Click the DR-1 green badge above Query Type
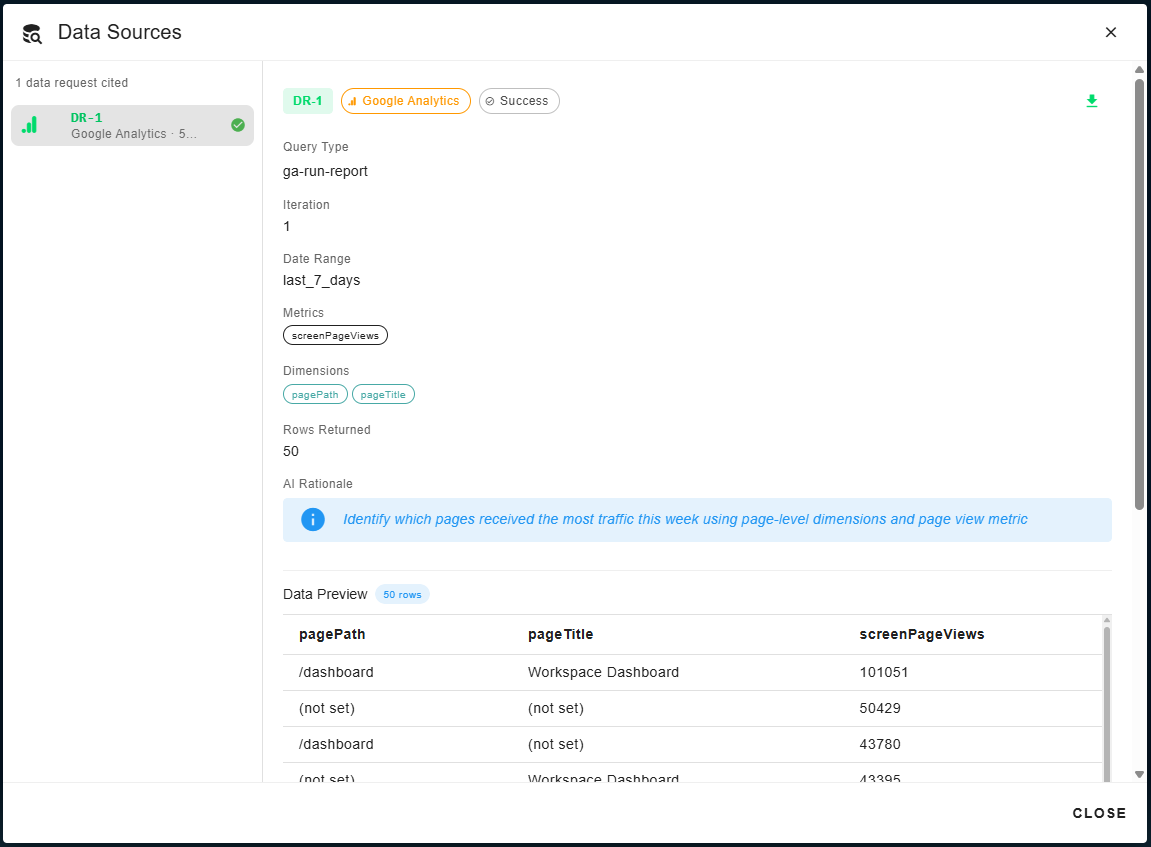Image resolution: width=1151 pixels, height=847 pixels. [307, 101]
